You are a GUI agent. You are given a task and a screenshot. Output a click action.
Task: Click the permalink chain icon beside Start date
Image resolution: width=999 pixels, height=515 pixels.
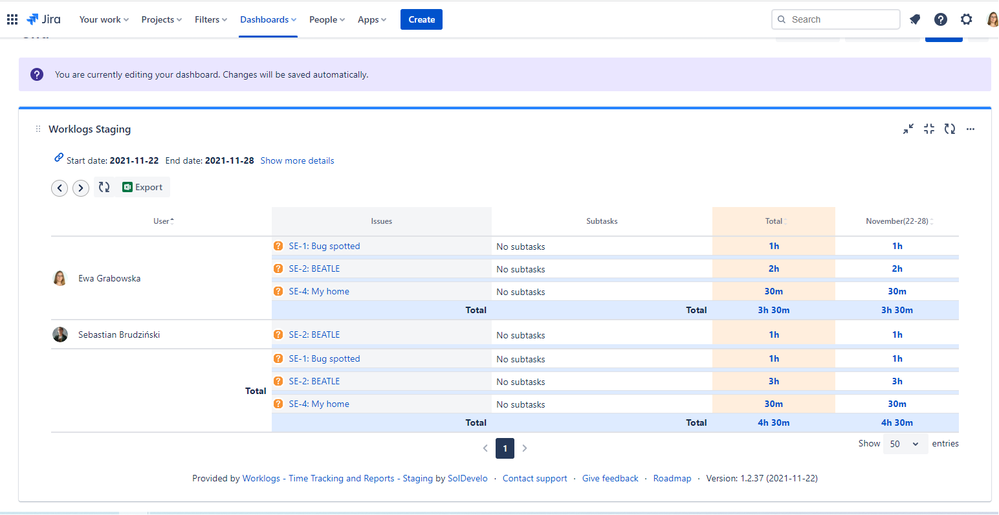[59, 159]
